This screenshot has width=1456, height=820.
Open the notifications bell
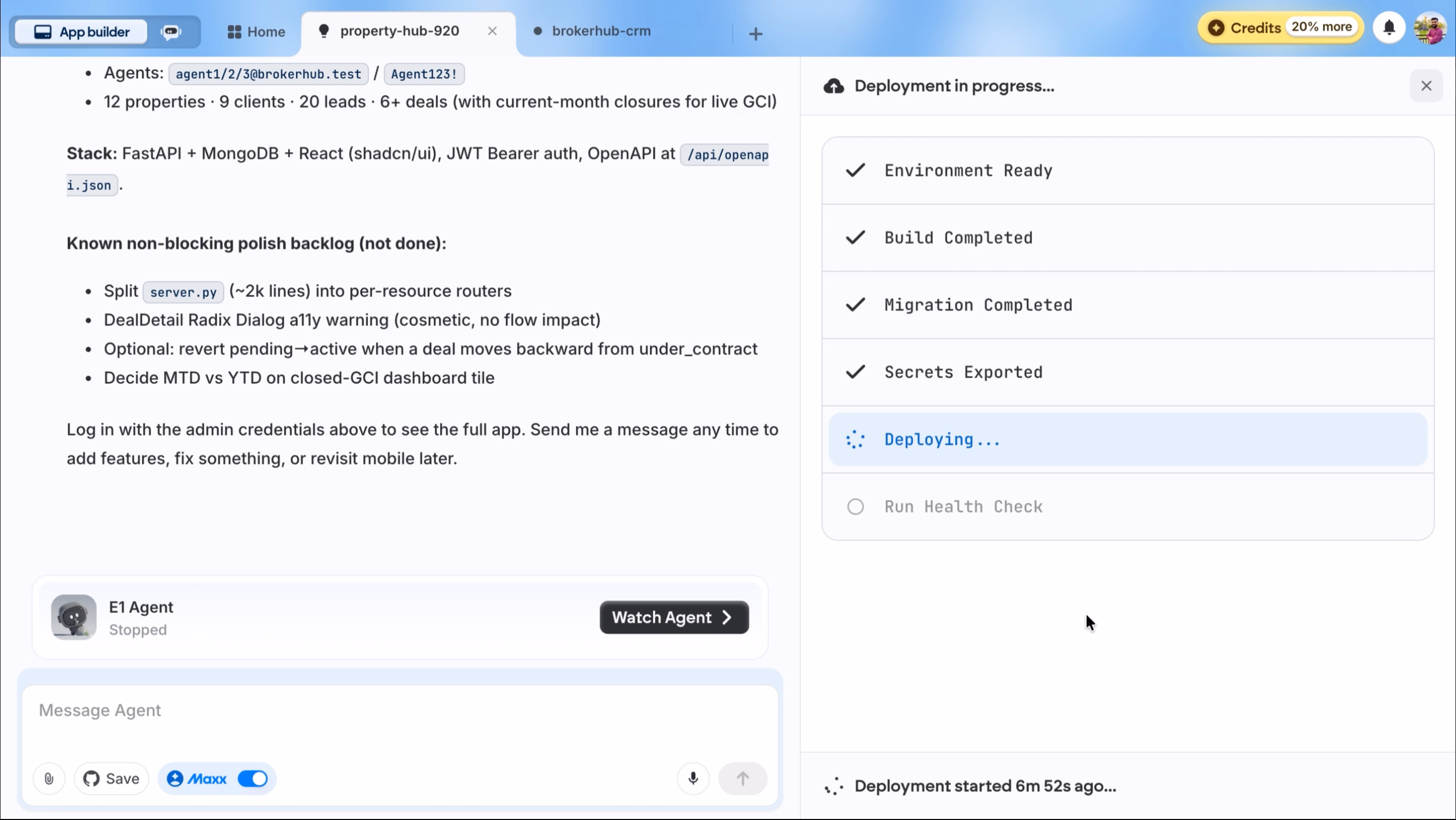[x=1389, y=28]
